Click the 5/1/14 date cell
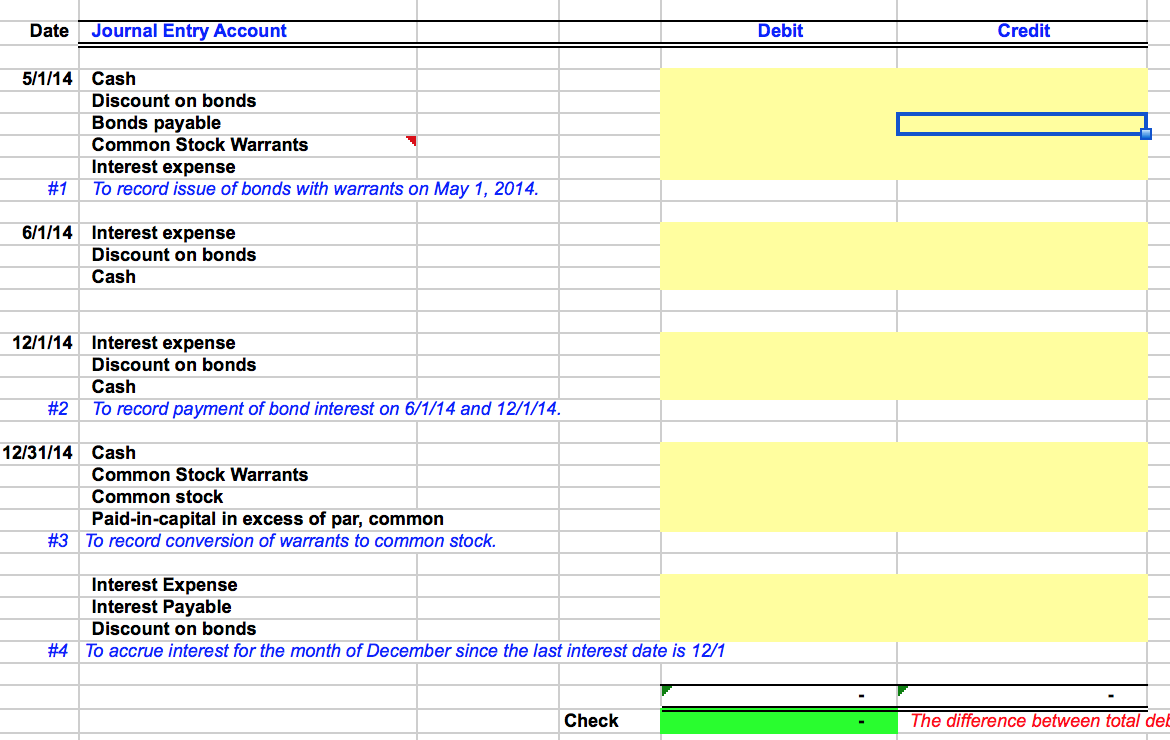1170x740 pixels. (48, 79)
